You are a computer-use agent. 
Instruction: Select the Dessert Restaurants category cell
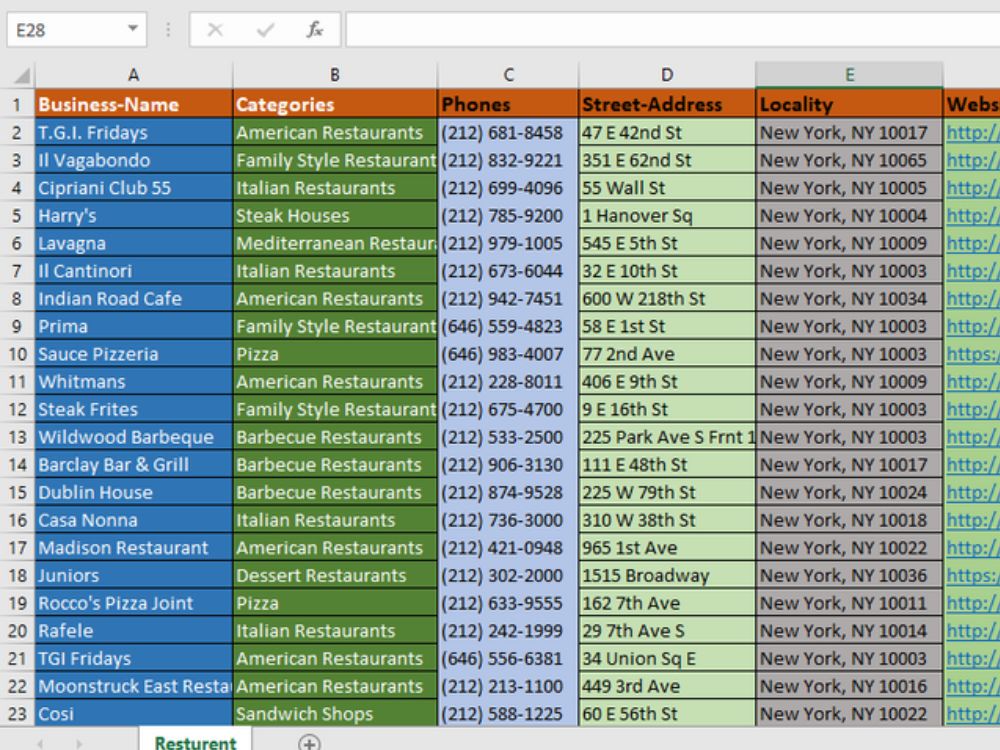(x=335, y=575)
